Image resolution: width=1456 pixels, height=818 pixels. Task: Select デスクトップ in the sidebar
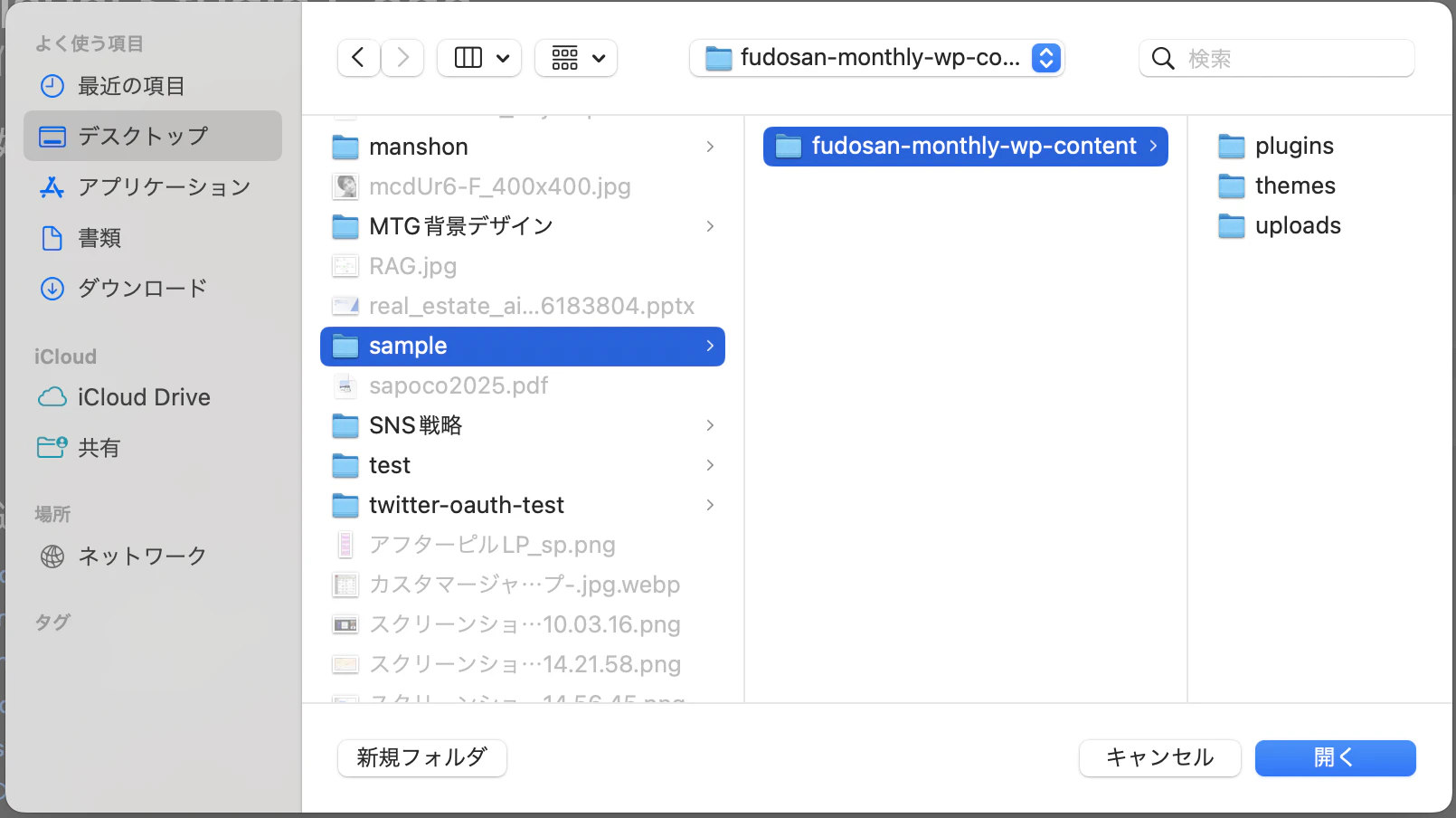[153, 136]
